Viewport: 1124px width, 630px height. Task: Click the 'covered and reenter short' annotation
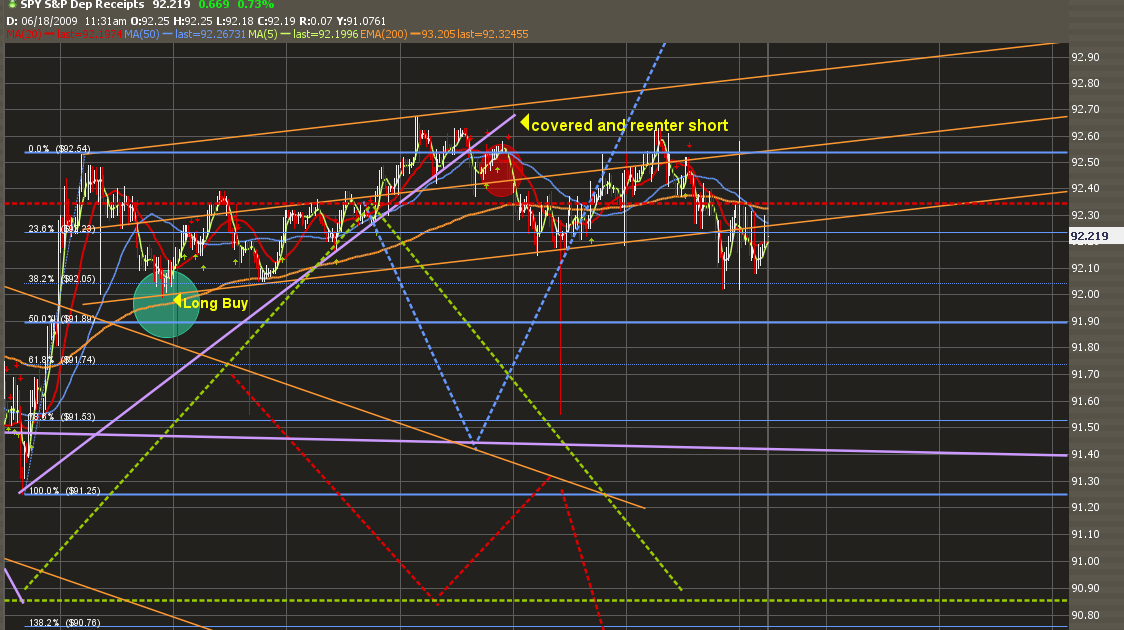tap(629, 125)
